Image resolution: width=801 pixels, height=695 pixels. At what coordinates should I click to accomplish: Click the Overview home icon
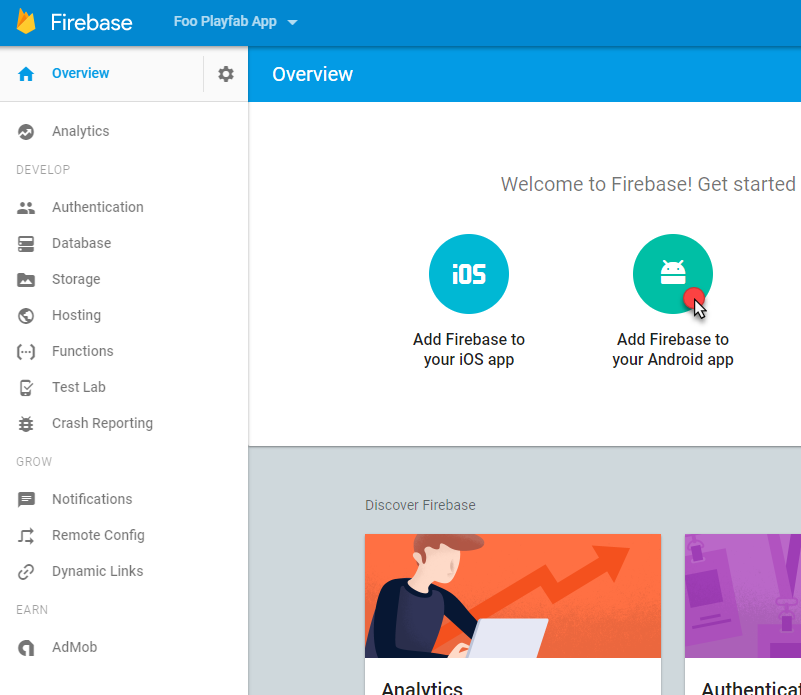click(26, 74)
